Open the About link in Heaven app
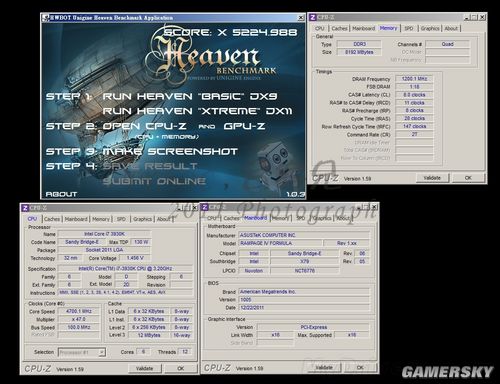The image size is (500, 384). pos(61,194)
